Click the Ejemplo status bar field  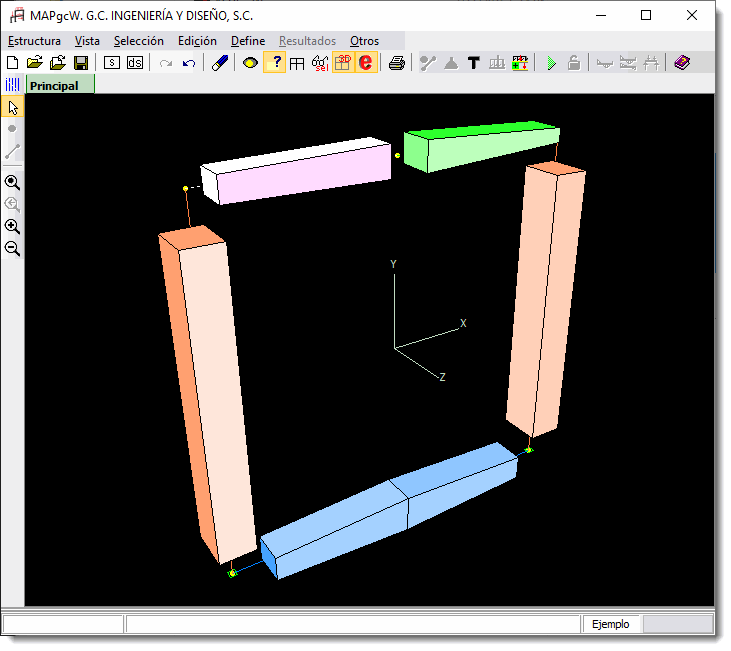point(611,624)
